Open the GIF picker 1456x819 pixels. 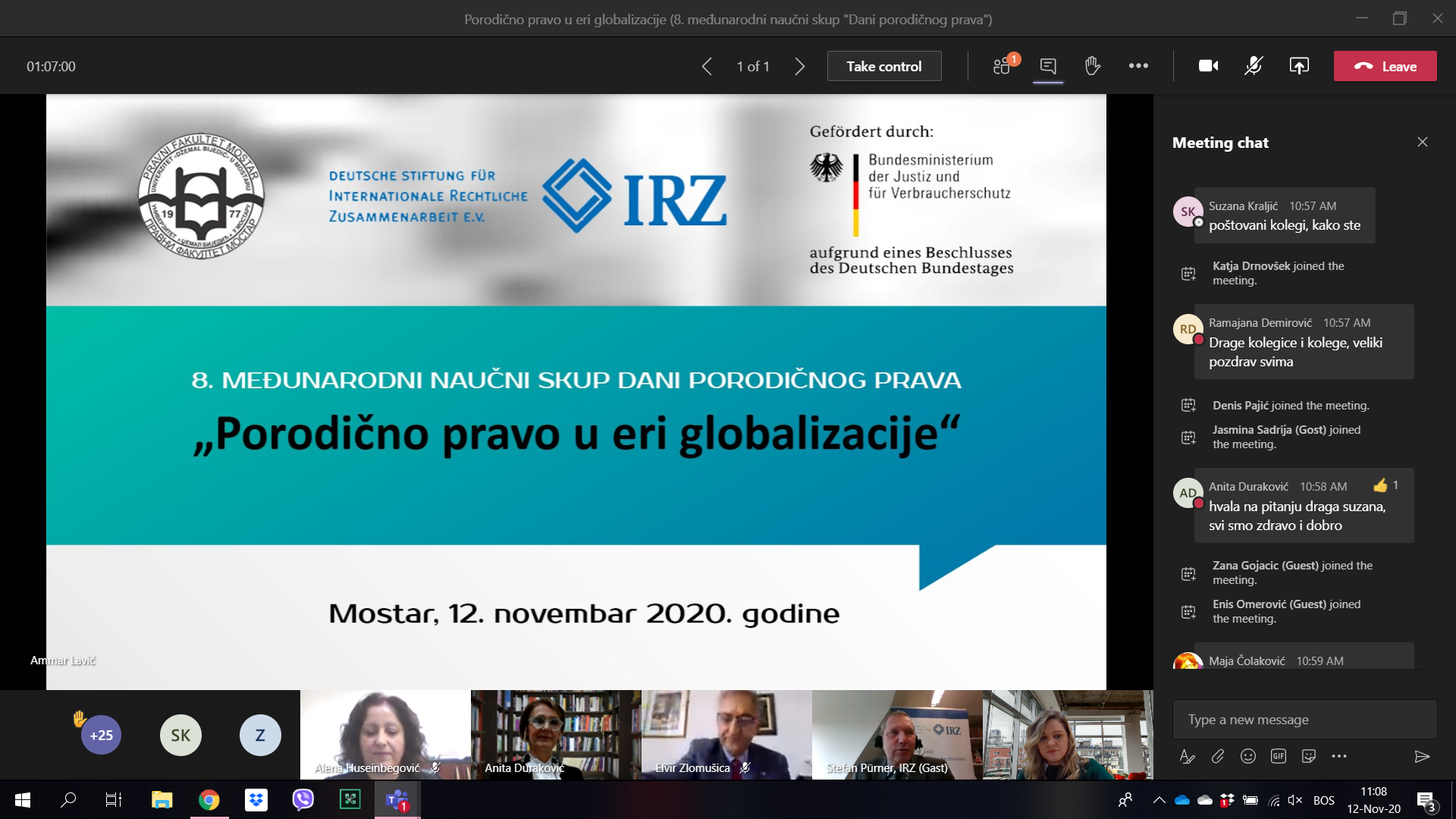click(1279, 756)
